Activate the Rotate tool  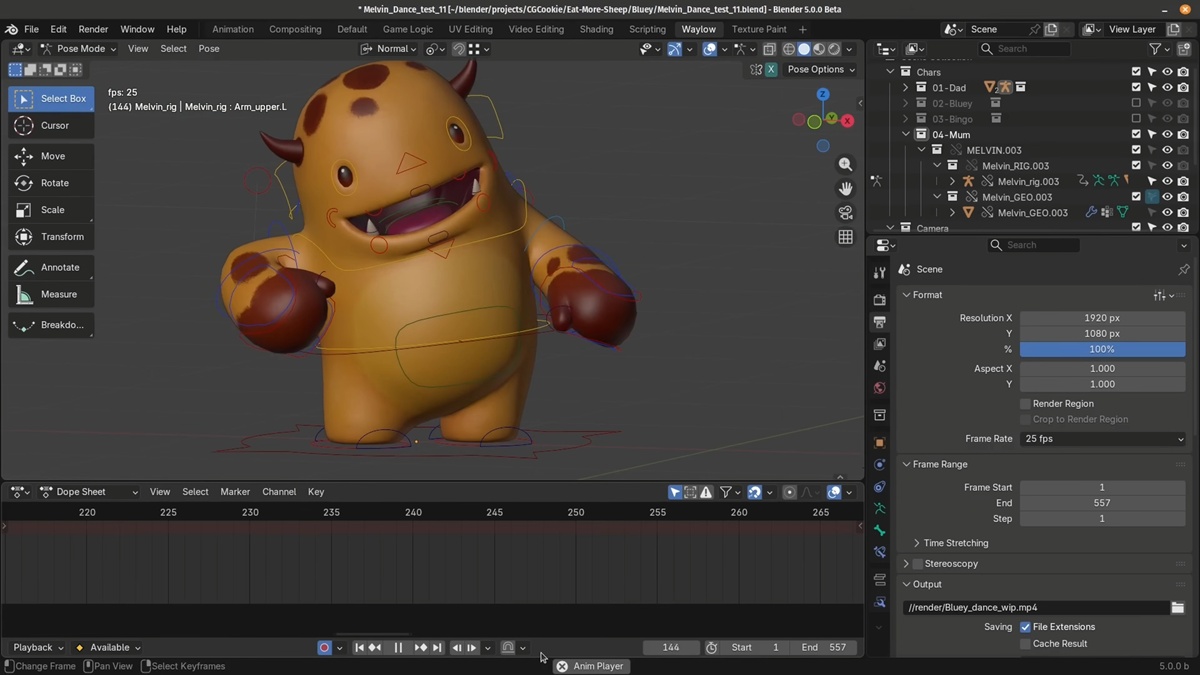tap(51, 182)
